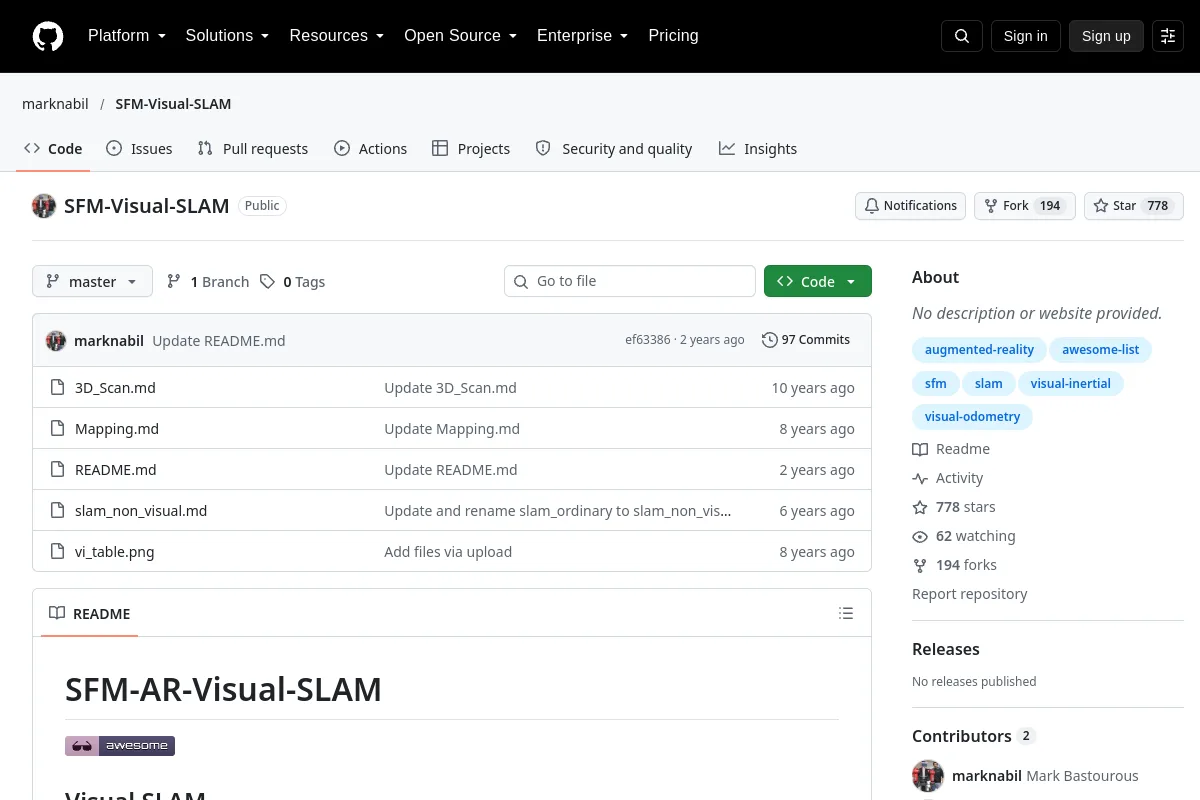Expand the Solutions menu
Screen dimensions: 1200x800
coord(227,36)
